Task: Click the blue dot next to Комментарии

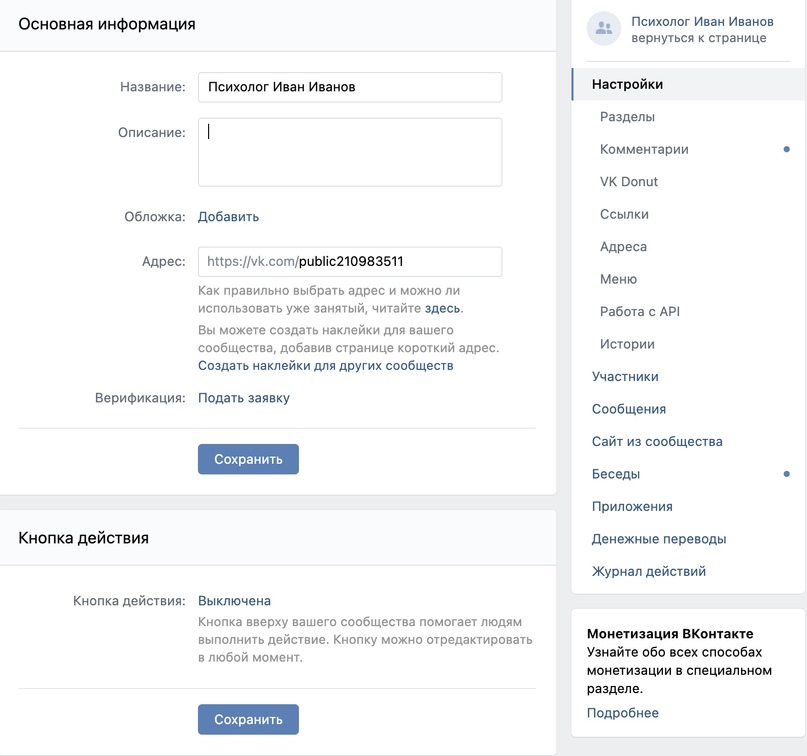Action: click(786, 149)
